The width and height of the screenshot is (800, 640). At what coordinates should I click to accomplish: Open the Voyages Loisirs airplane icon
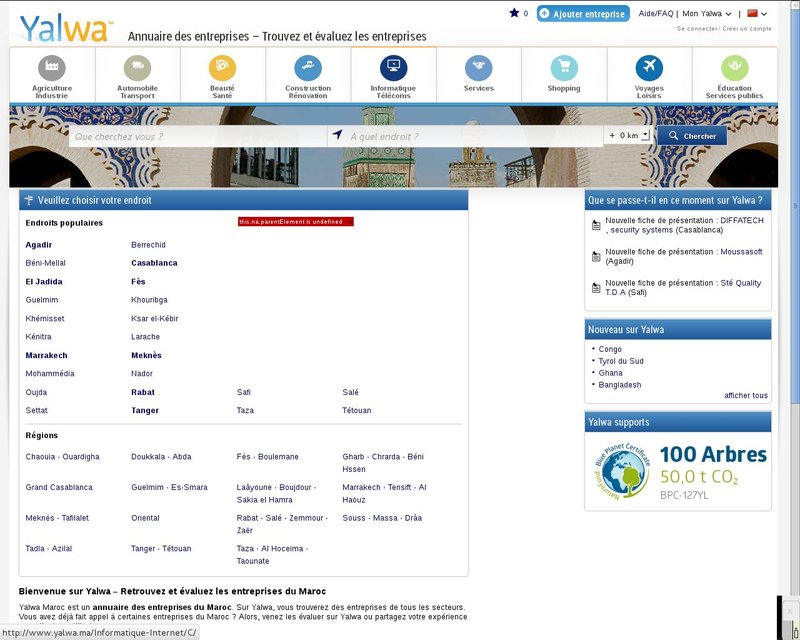click(649, 67)
